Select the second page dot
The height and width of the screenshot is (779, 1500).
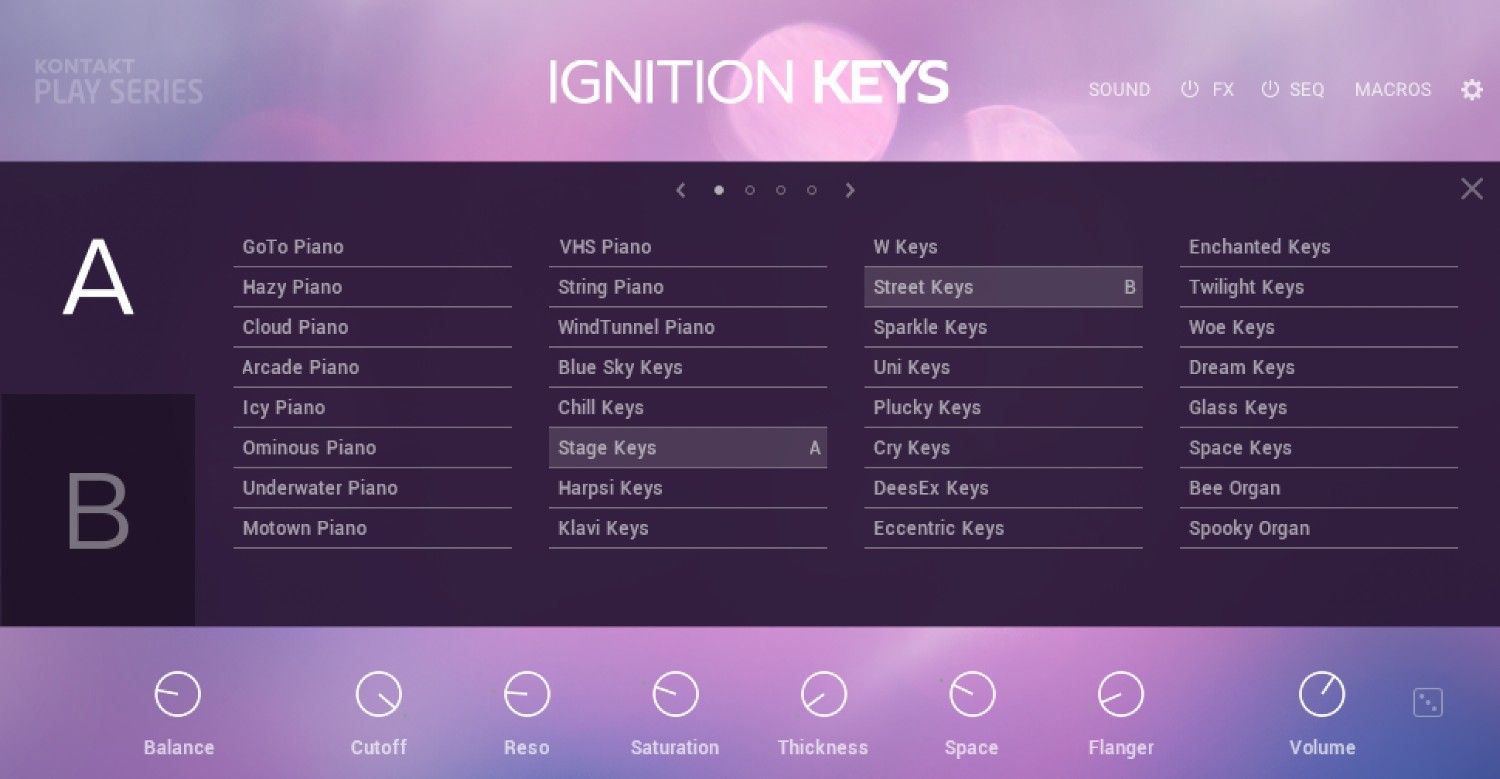pos(749,190)
